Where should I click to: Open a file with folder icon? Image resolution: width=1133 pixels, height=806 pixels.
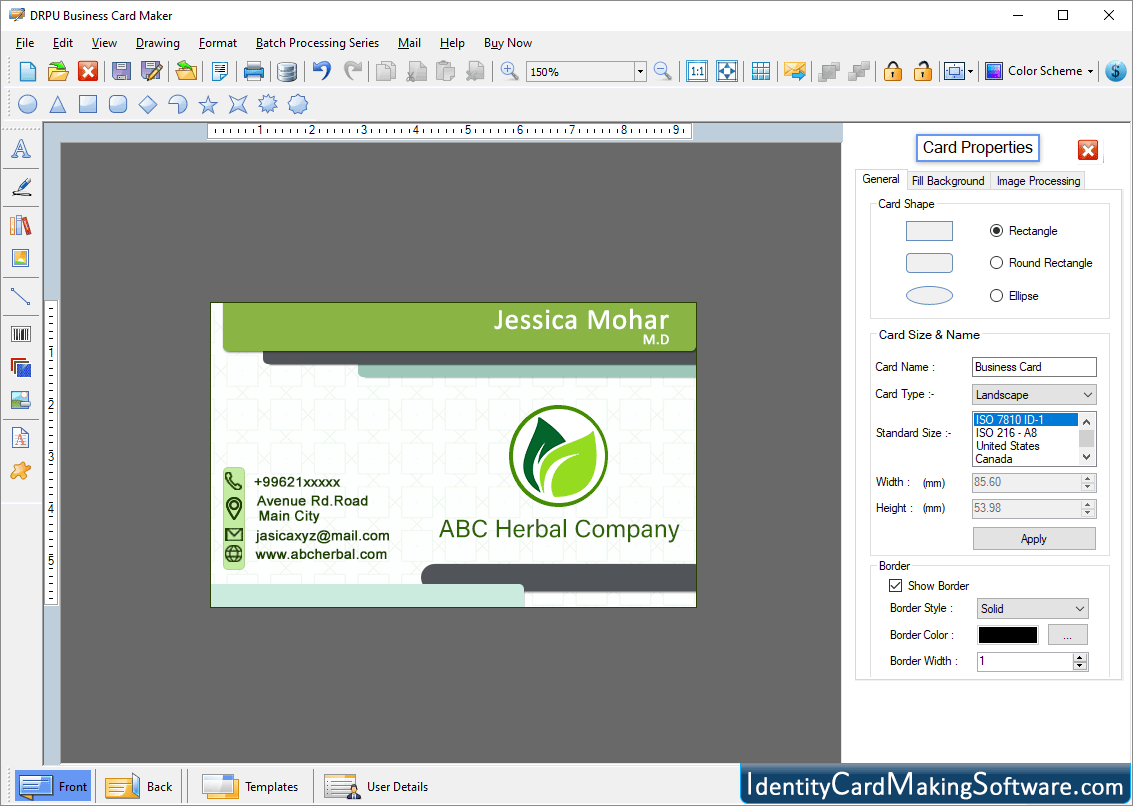(x=58, y=71)
